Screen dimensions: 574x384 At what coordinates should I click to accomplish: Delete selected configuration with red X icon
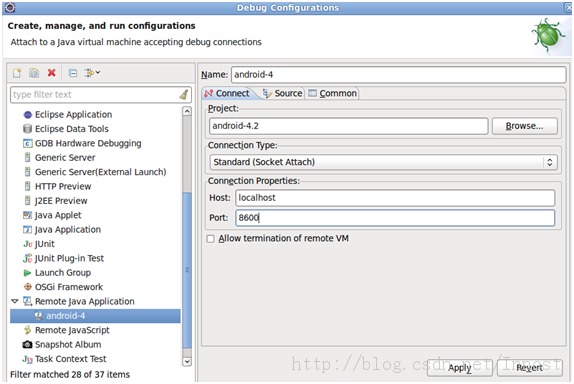[x=52, y=72]
